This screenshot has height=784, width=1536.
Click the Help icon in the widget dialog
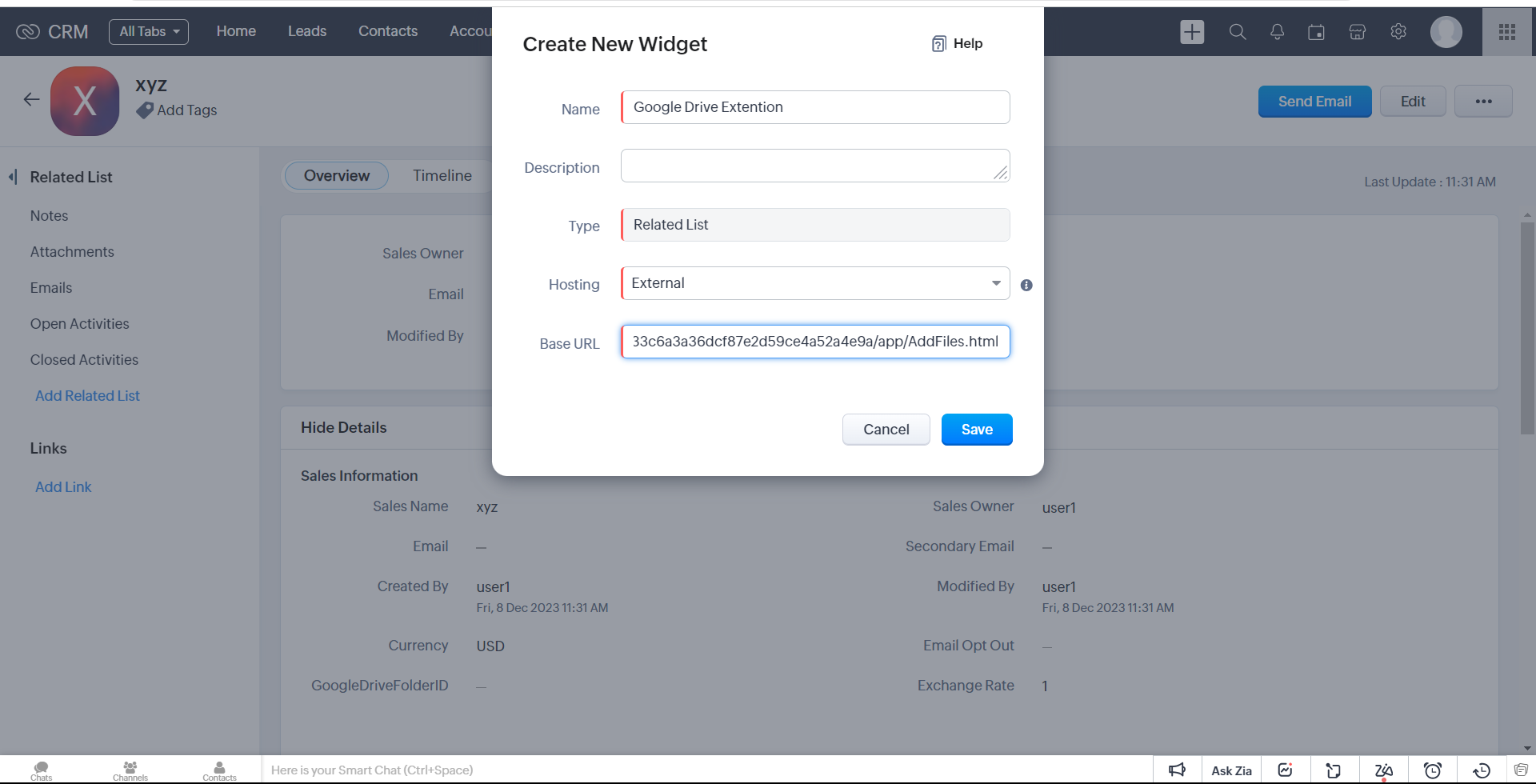coord(939,44)
